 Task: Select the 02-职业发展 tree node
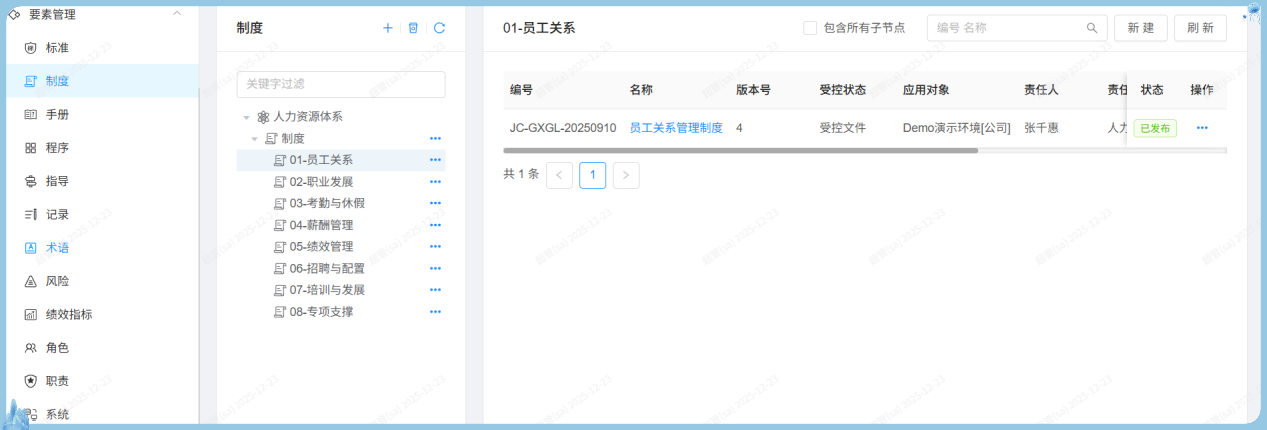pyautogui.click(x=321, y=182)
